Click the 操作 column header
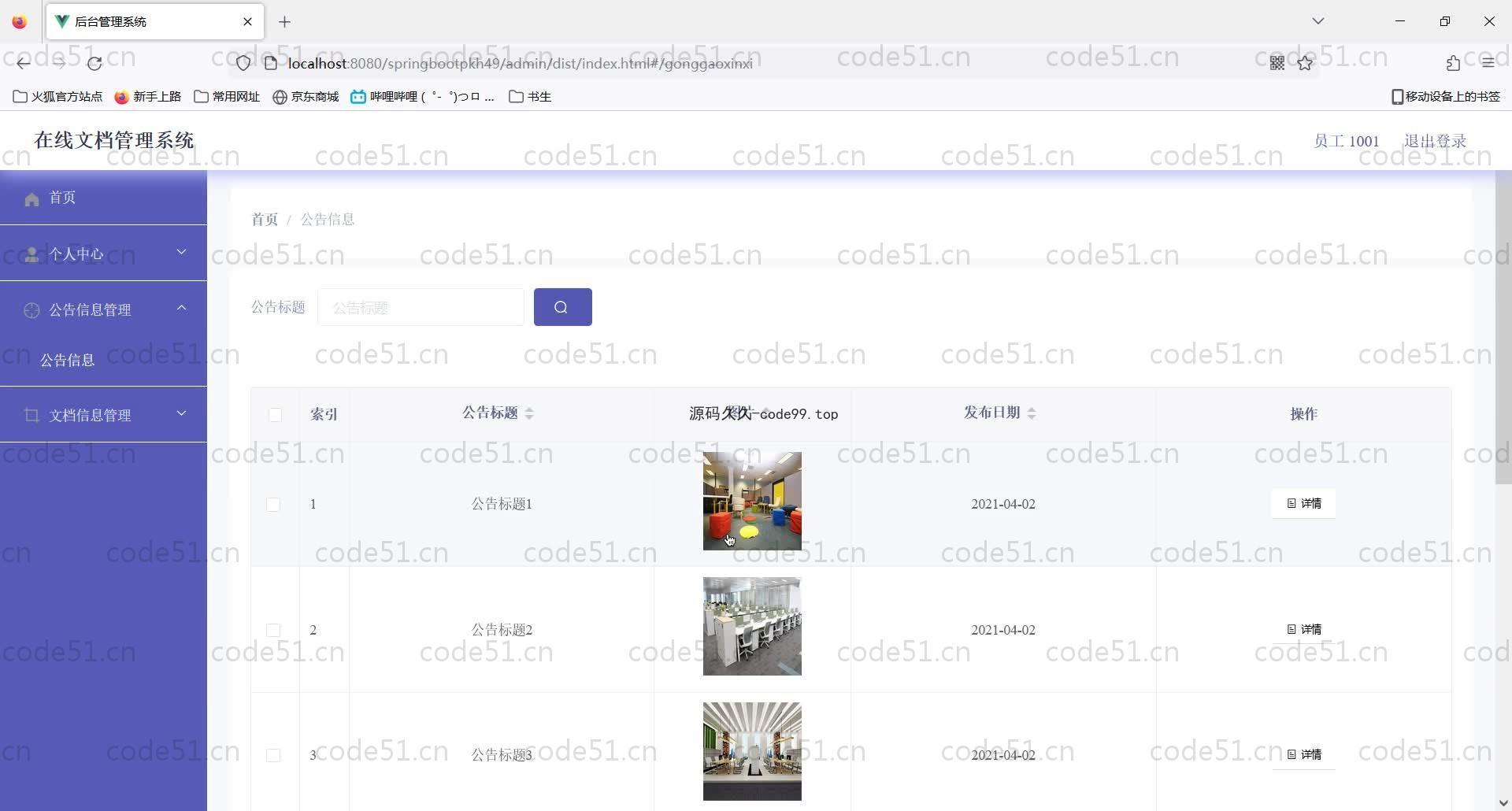This screenshot has width=1512, height=811. (1303, 414)
